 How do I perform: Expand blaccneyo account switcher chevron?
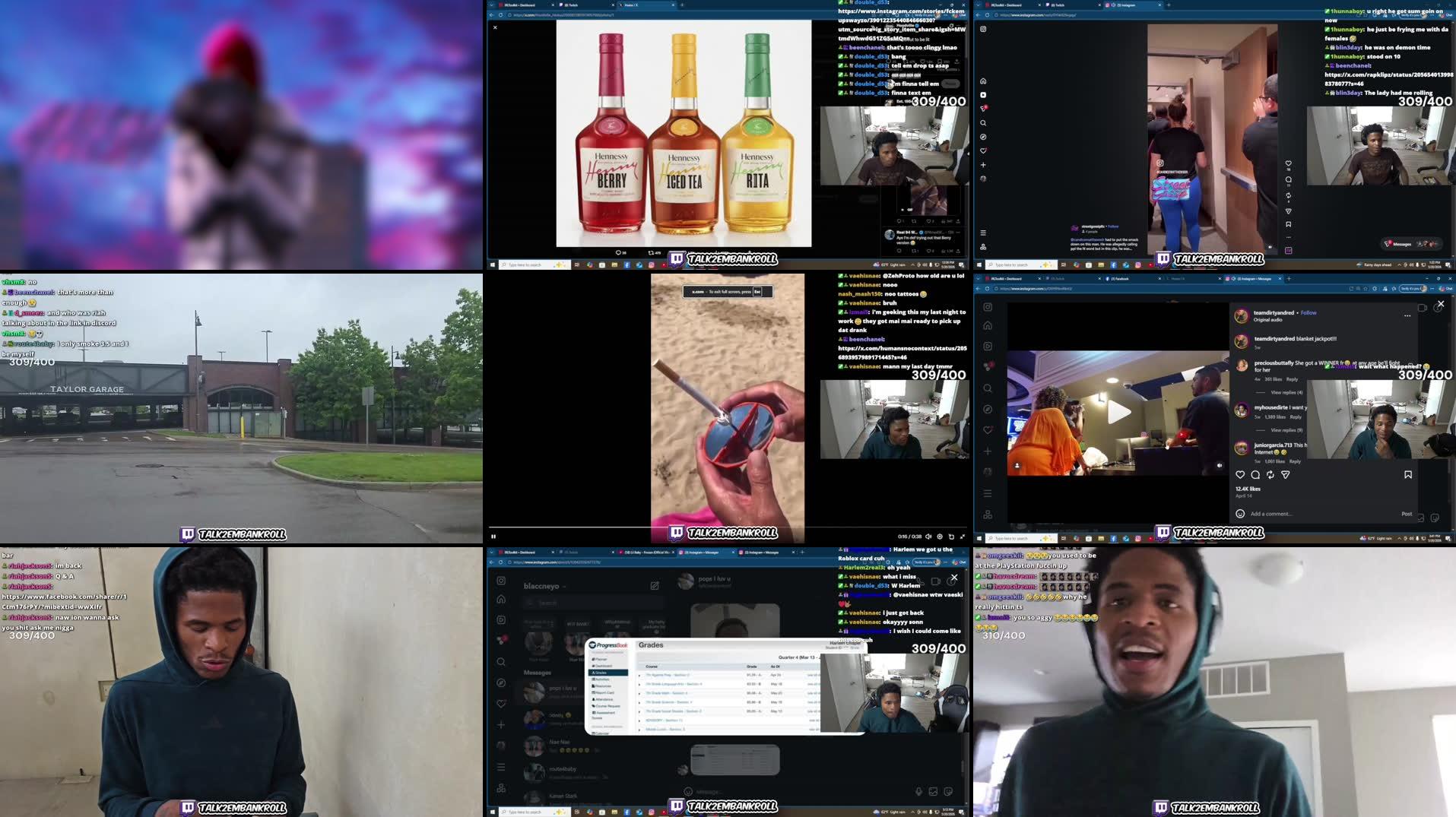click(565, 587)
